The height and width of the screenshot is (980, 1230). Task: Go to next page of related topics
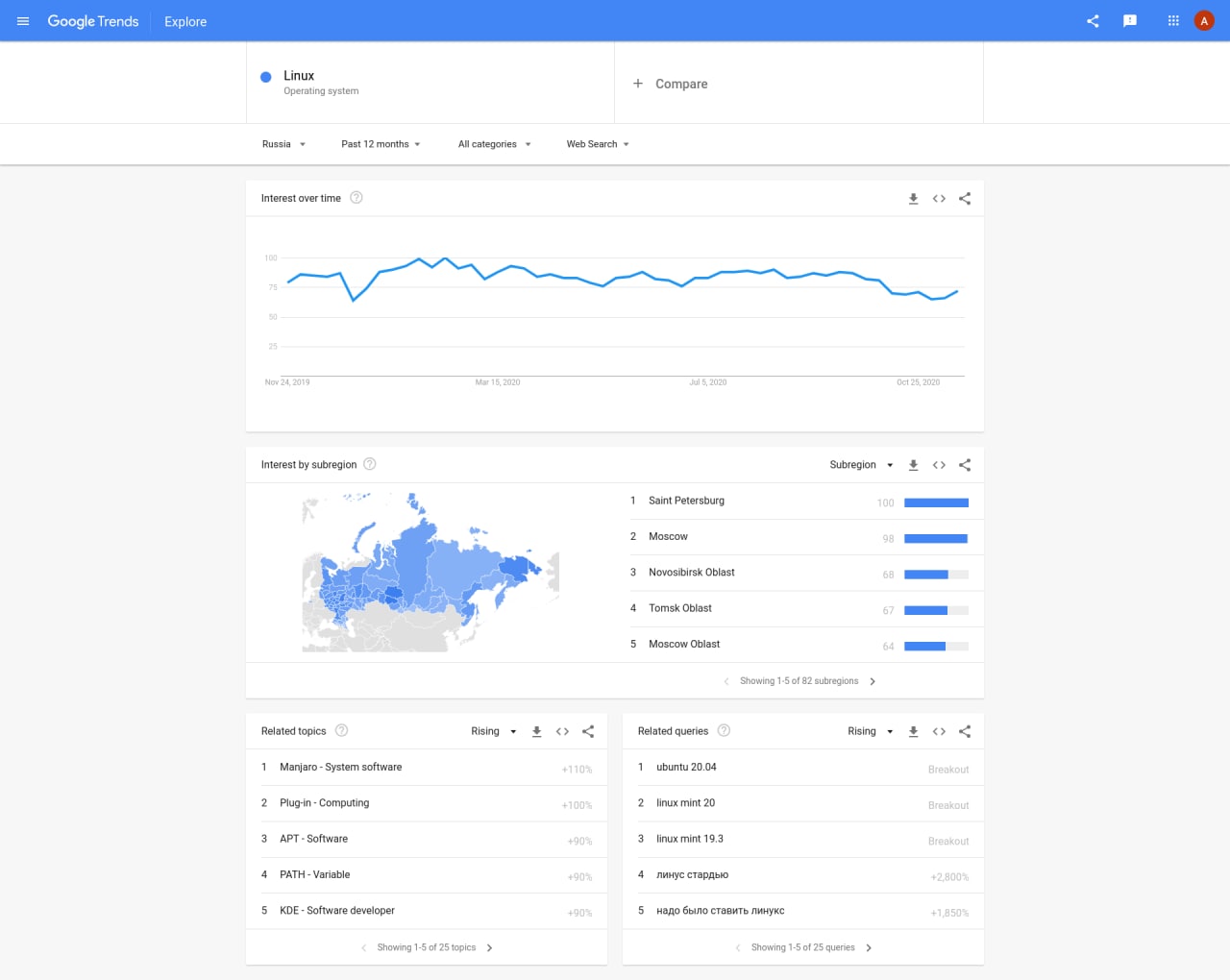(x=489, y=948)
